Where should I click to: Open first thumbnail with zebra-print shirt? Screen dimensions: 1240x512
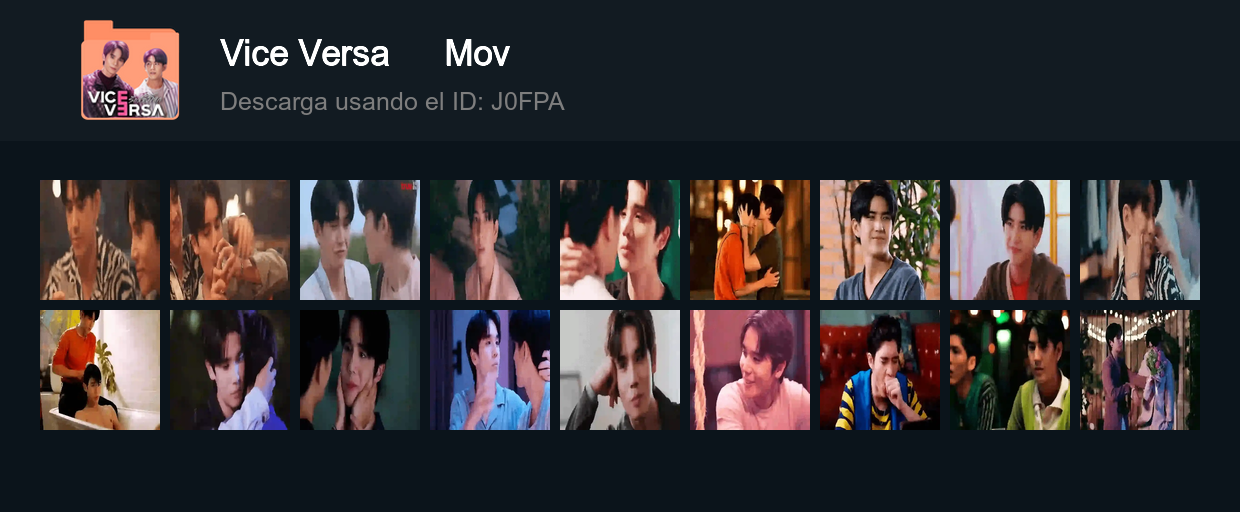100,240
